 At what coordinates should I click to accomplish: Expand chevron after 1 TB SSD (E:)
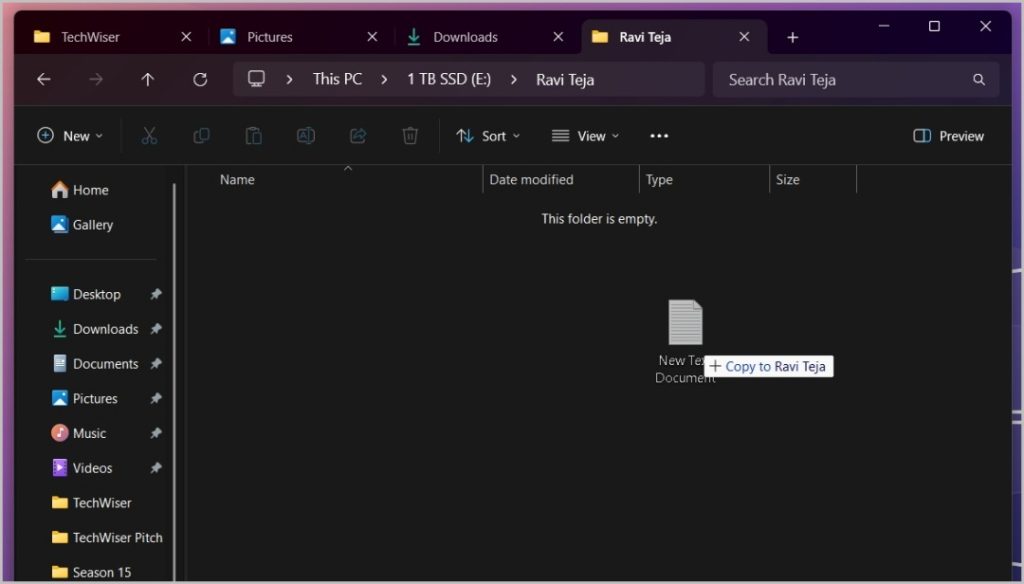(514, 80)
